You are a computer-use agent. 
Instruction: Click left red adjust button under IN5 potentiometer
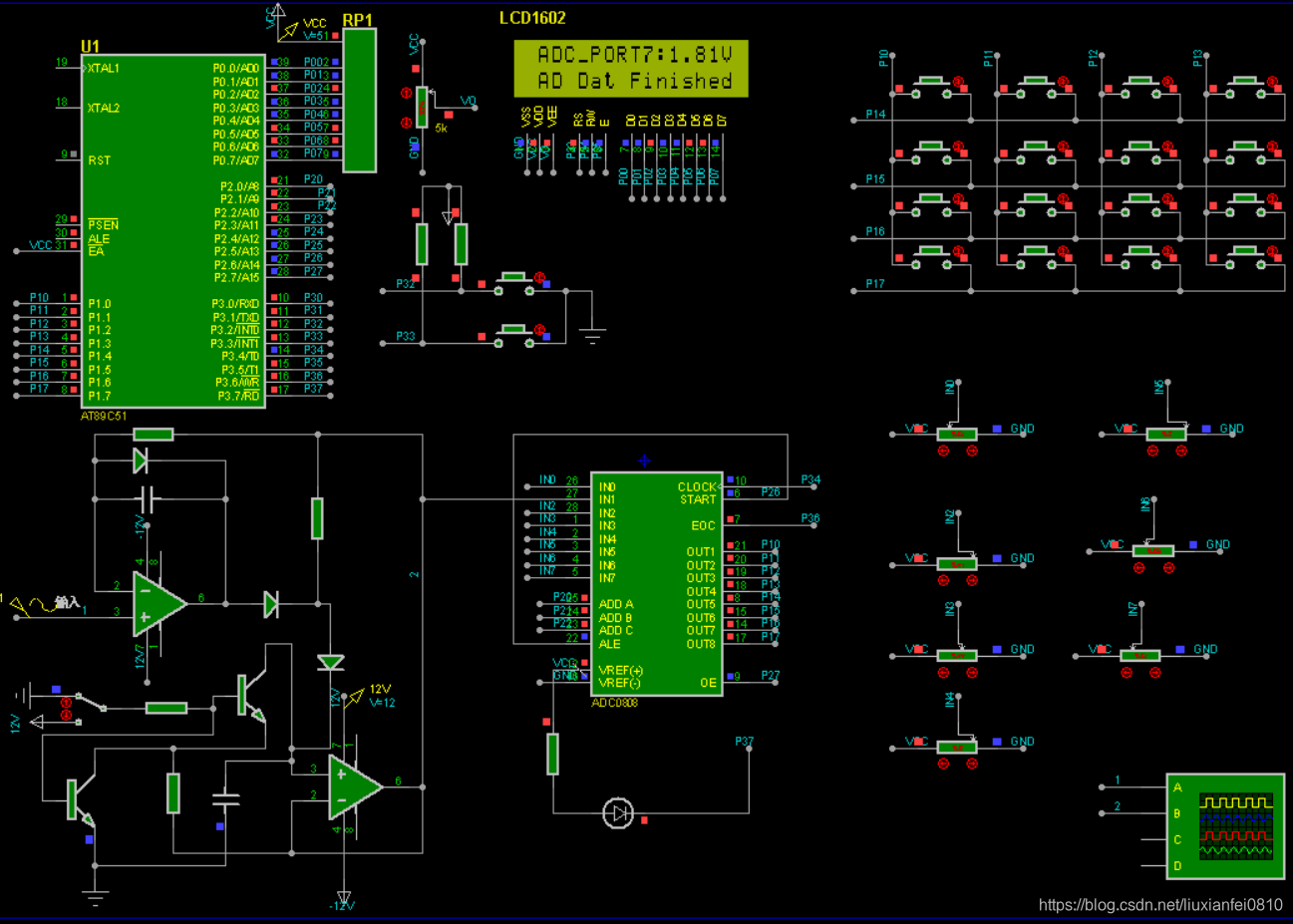[1152, 451]
